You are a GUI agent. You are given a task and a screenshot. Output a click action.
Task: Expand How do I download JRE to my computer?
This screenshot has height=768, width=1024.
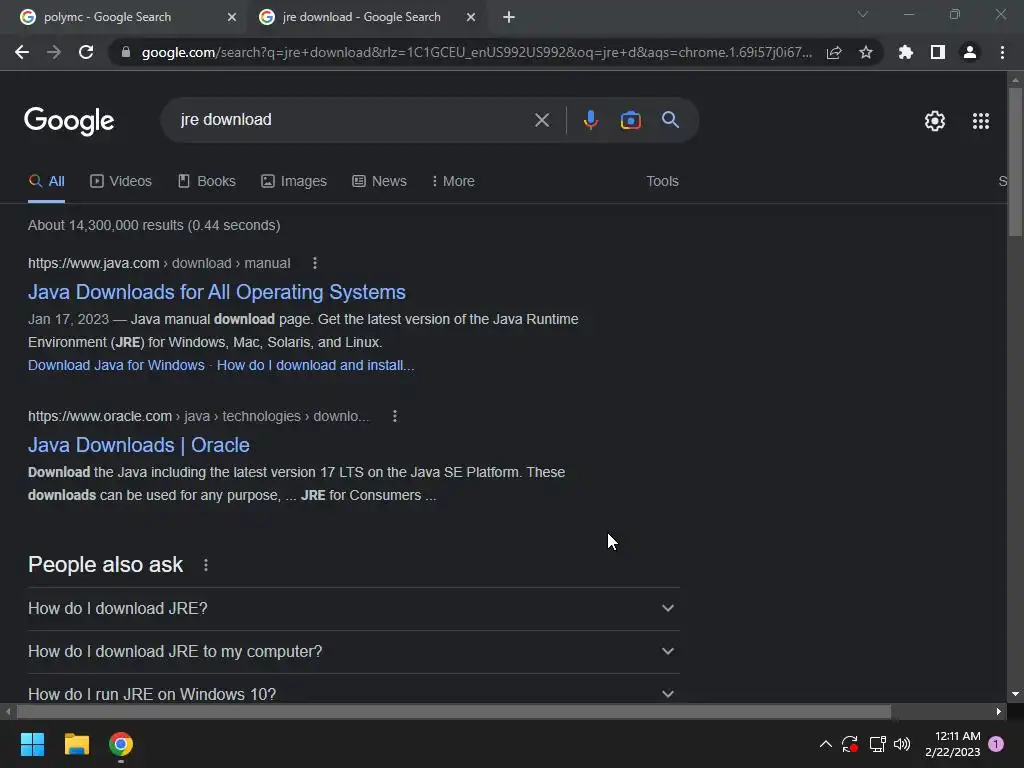point(354,652)
